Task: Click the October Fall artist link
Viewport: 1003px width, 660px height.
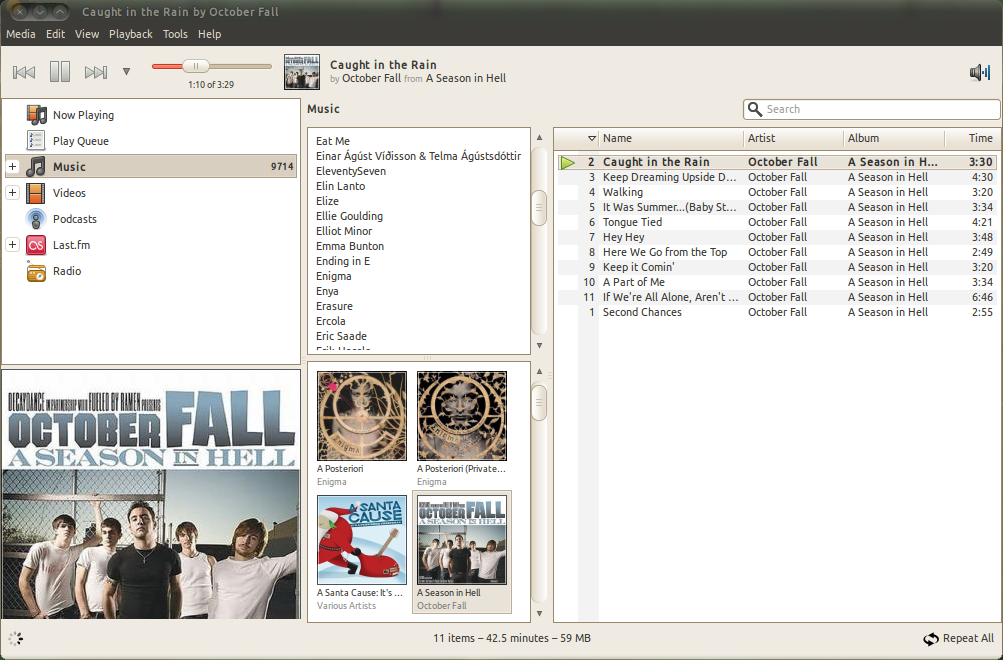Action: point(372,78)
